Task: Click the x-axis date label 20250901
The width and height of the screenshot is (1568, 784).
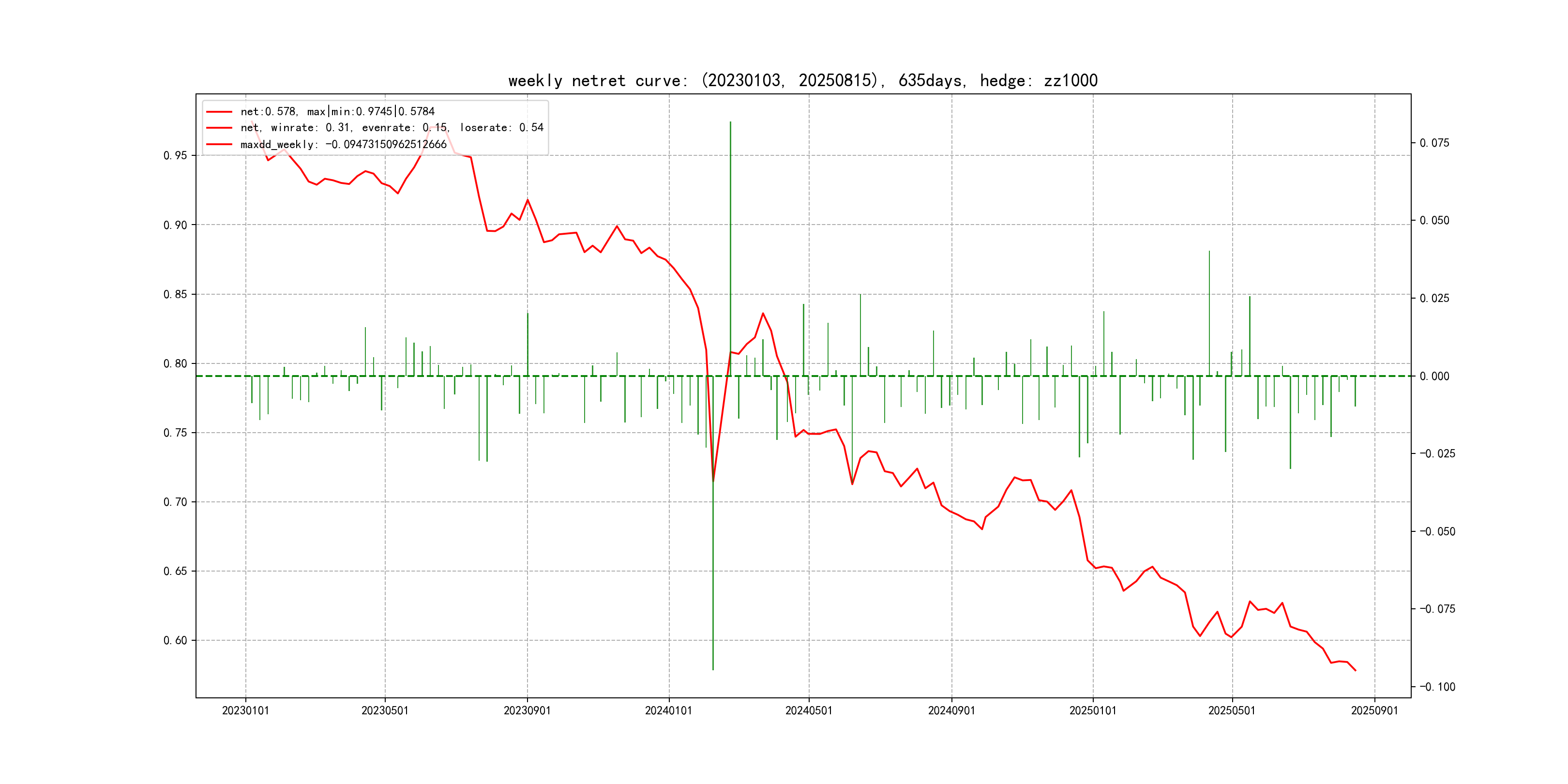Action: coord(1374,711)
